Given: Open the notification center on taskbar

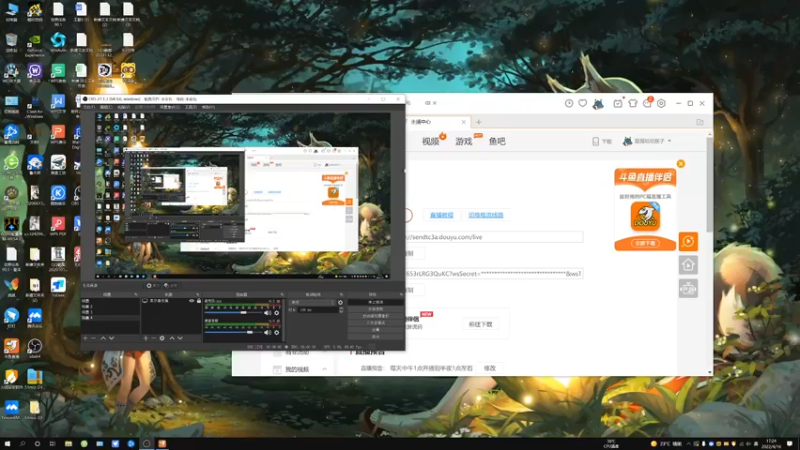Looking at the screenshot, I should pyautogui.click(x=790, y=444).
